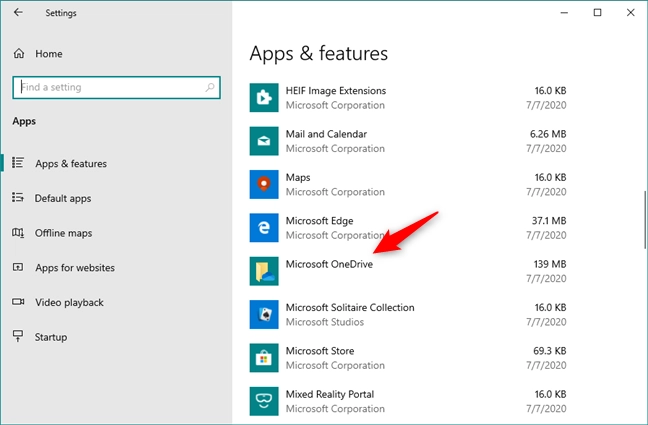The height and width of the screenshot is (425, 648).
Task: Open the Home icon in sidebar
Action: [19, 53]
